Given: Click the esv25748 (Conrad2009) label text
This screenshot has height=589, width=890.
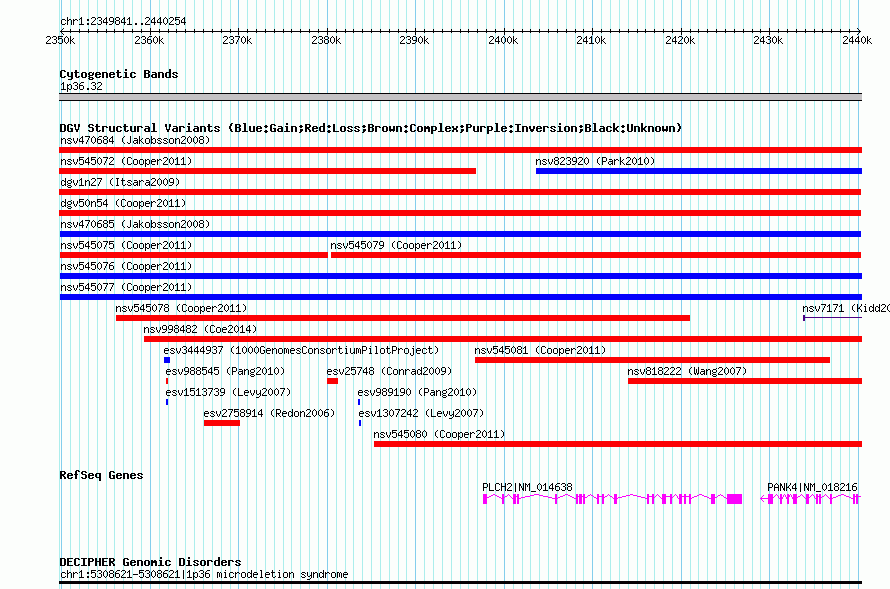Looking at the screenshot, I should pos(389,371).
